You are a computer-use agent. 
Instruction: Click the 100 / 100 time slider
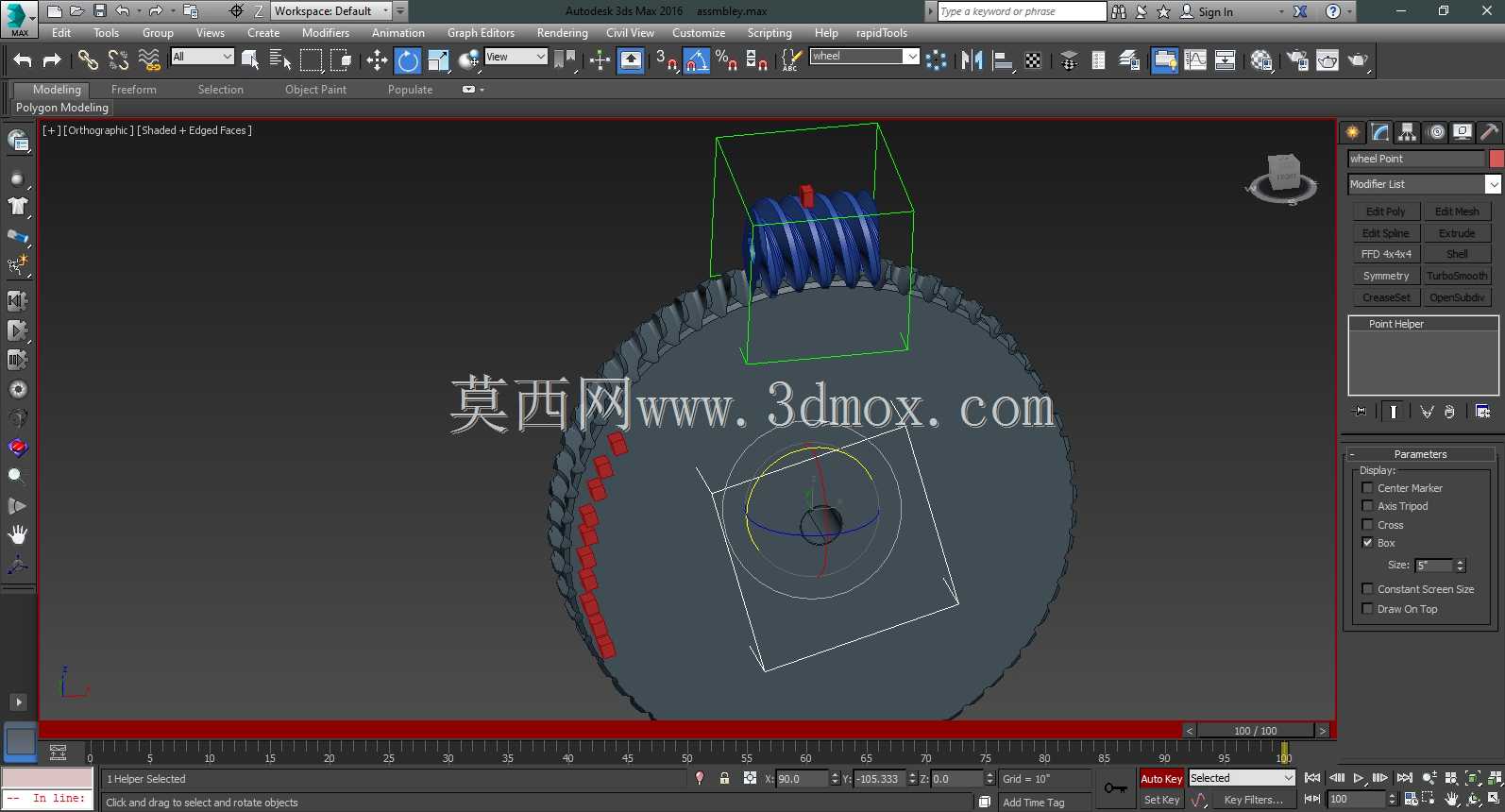(1255, 731)
